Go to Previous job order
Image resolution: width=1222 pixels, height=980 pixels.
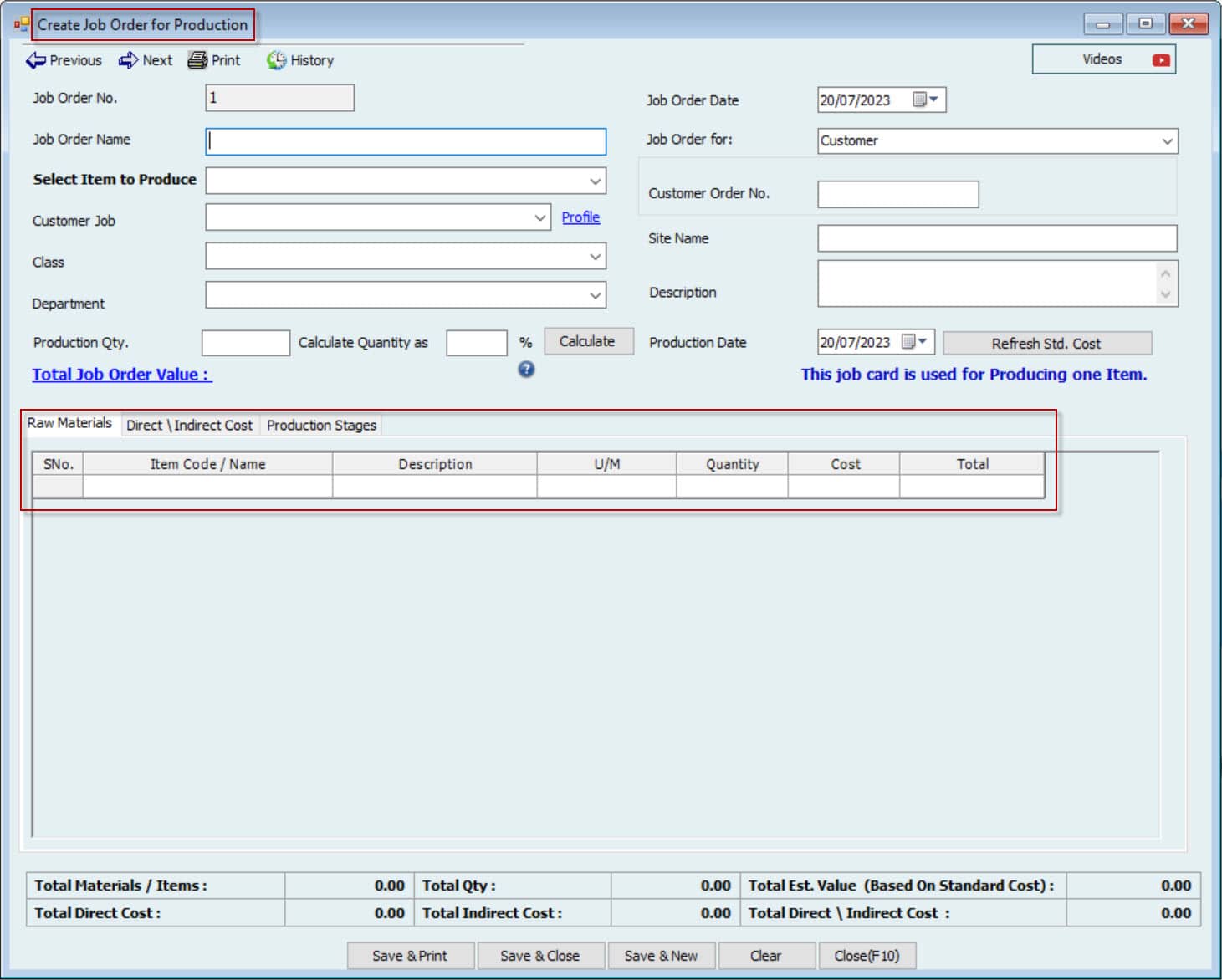point(64,60)
